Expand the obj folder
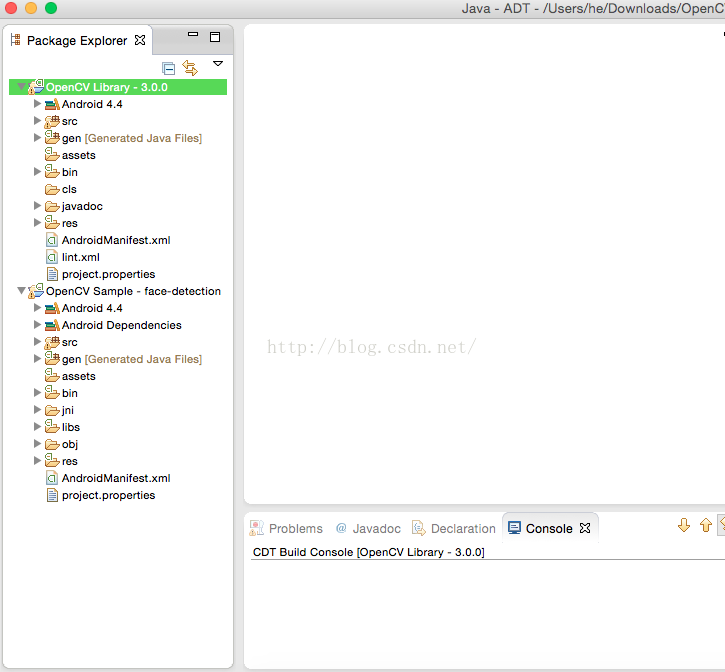Screen dimensions: 725x672 coord(37,444)
